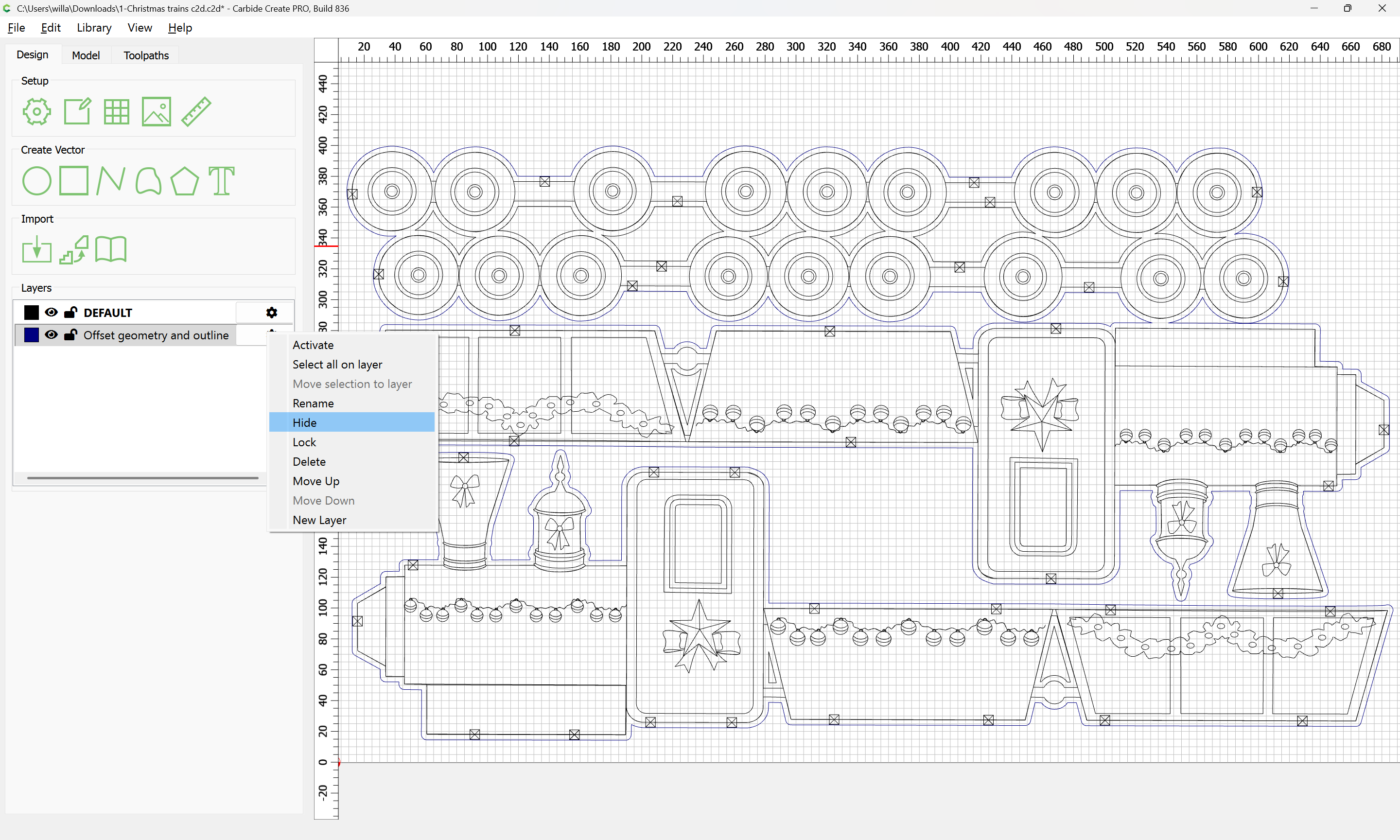Viewport: 1400px width, 840px height.
Task: Open the File menu
Action: [x=17, y=28]
